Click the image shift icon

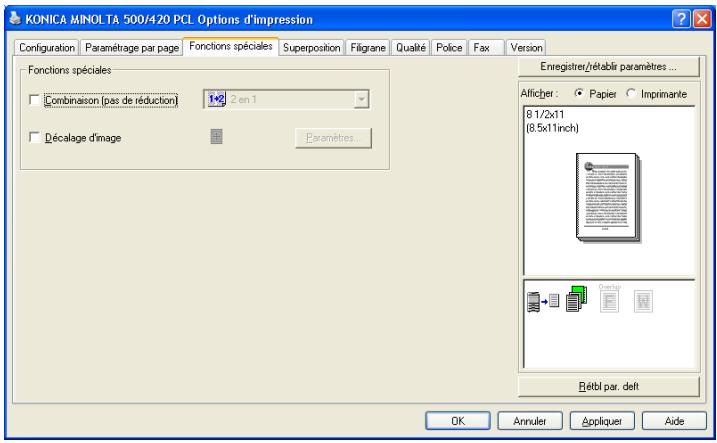click(x=216, y=136)
